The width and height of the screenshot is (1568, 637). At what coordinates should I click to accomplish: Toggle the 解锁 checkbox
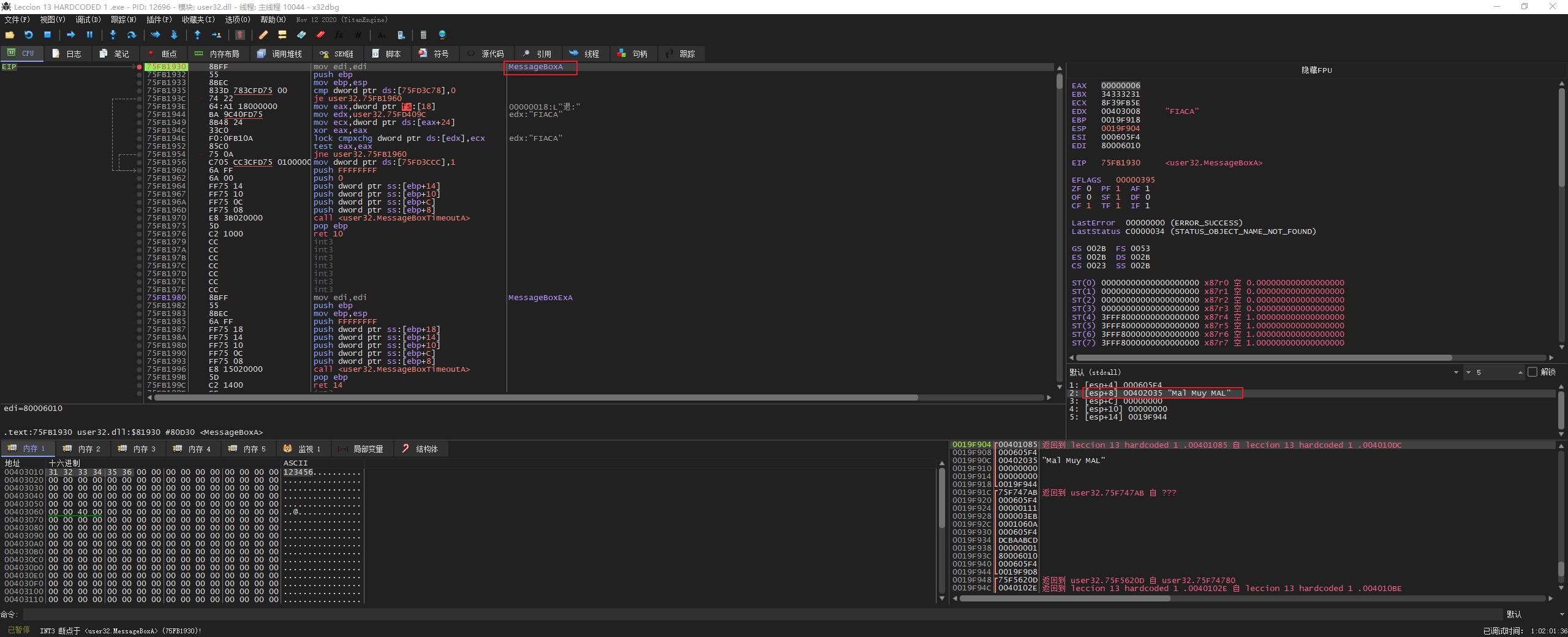(x=1532, y=372)
